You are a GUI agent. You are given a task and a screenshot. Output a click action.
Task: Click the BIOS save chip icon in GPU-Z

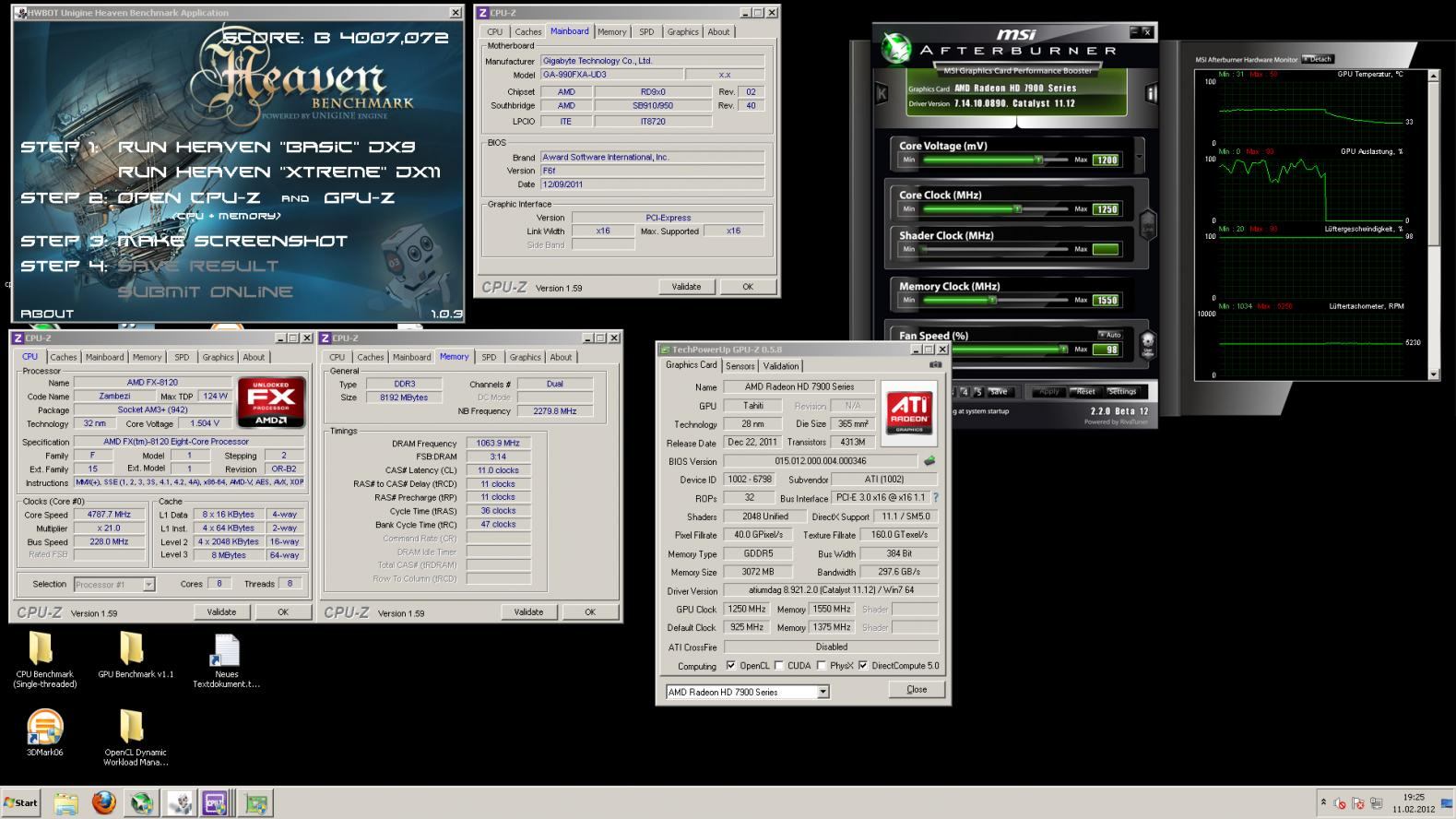coord(929,461)
